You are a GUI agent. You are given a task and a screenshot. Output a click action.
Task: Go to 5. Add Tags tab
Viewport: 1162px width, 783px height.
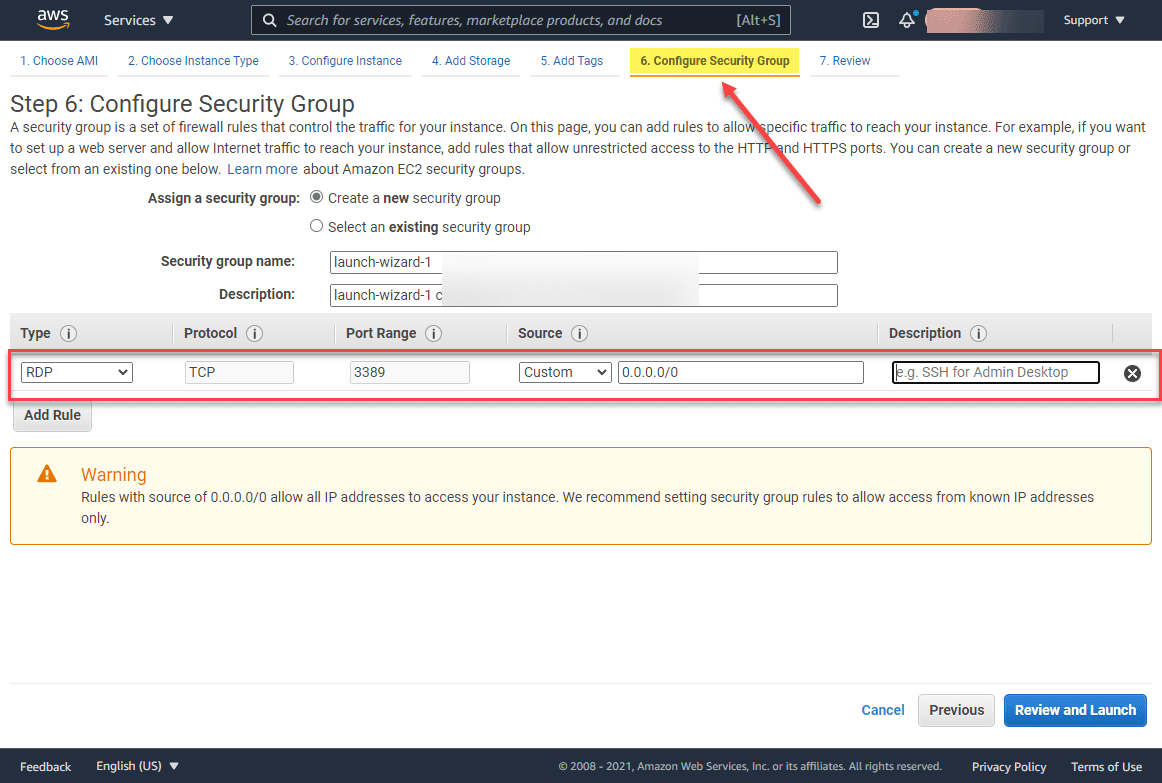click(572, 61)
